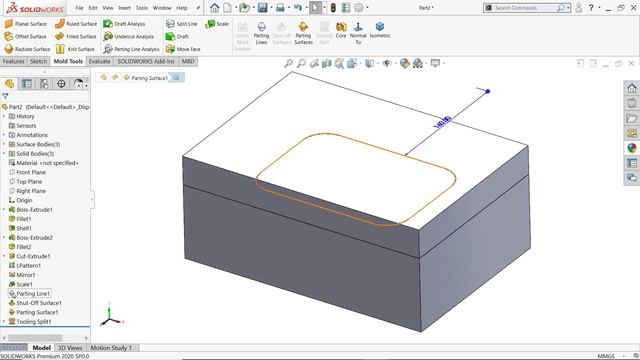Click the Home icon in top toolbar
Image resolution: width=640 pixels, height=360 pixels.
[214, 7]
